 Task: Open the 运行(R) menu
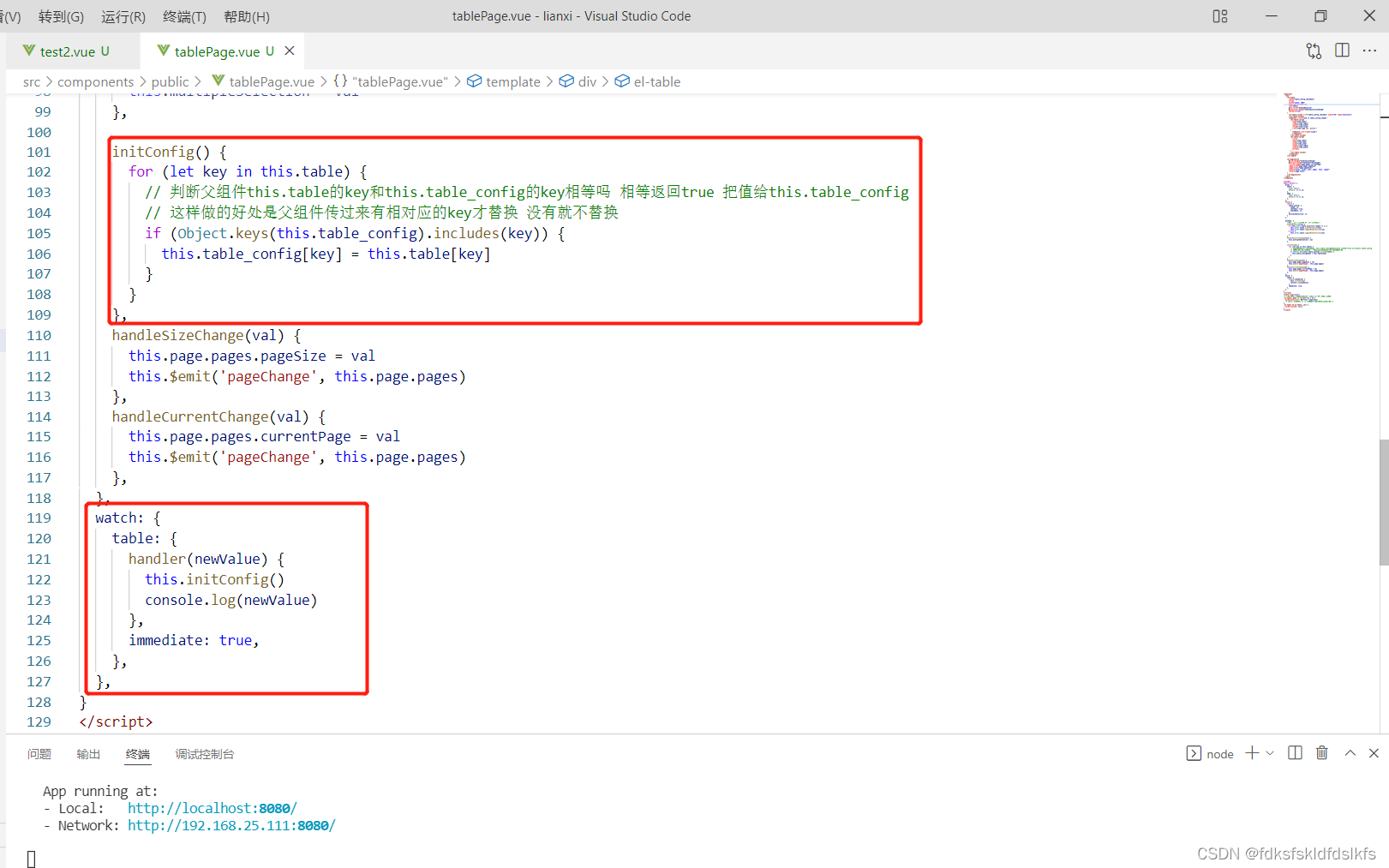point(123,16)
